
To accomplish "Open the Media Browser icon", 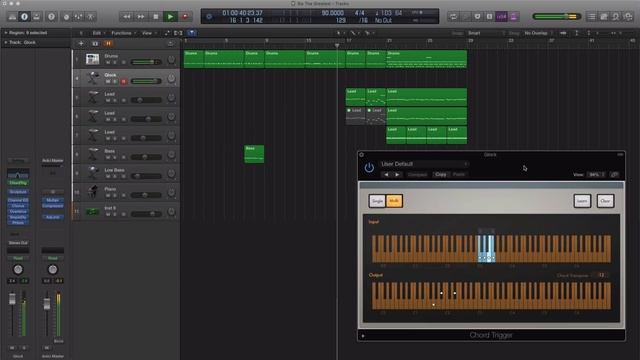I will (x=628, y=17).
